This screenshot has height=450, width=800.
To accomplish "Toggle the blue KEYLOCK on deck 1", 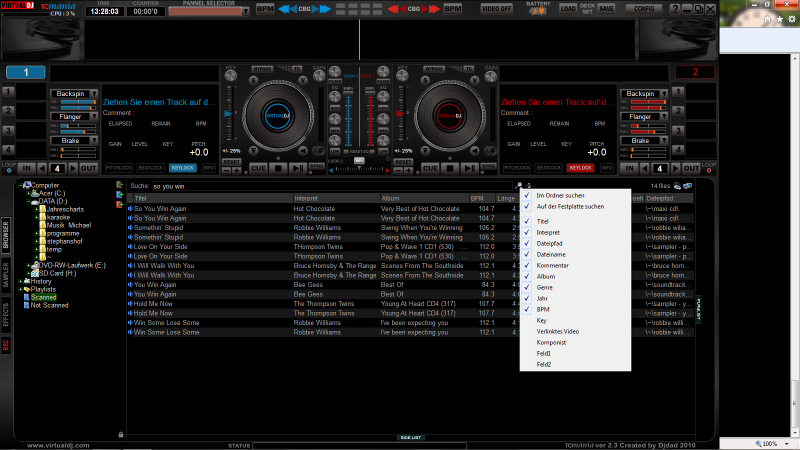I will (x=183, y=168).
